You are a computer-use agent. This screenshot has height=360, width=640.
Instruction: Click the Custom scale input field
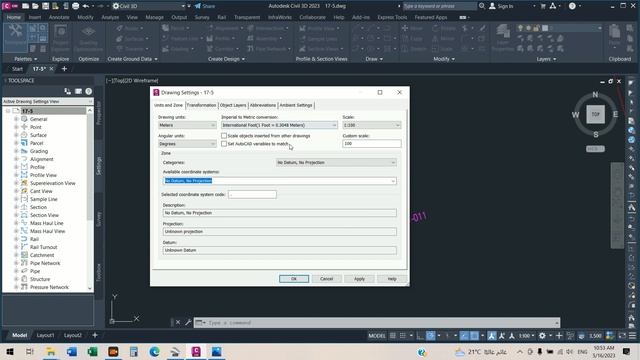pos(371,144)
